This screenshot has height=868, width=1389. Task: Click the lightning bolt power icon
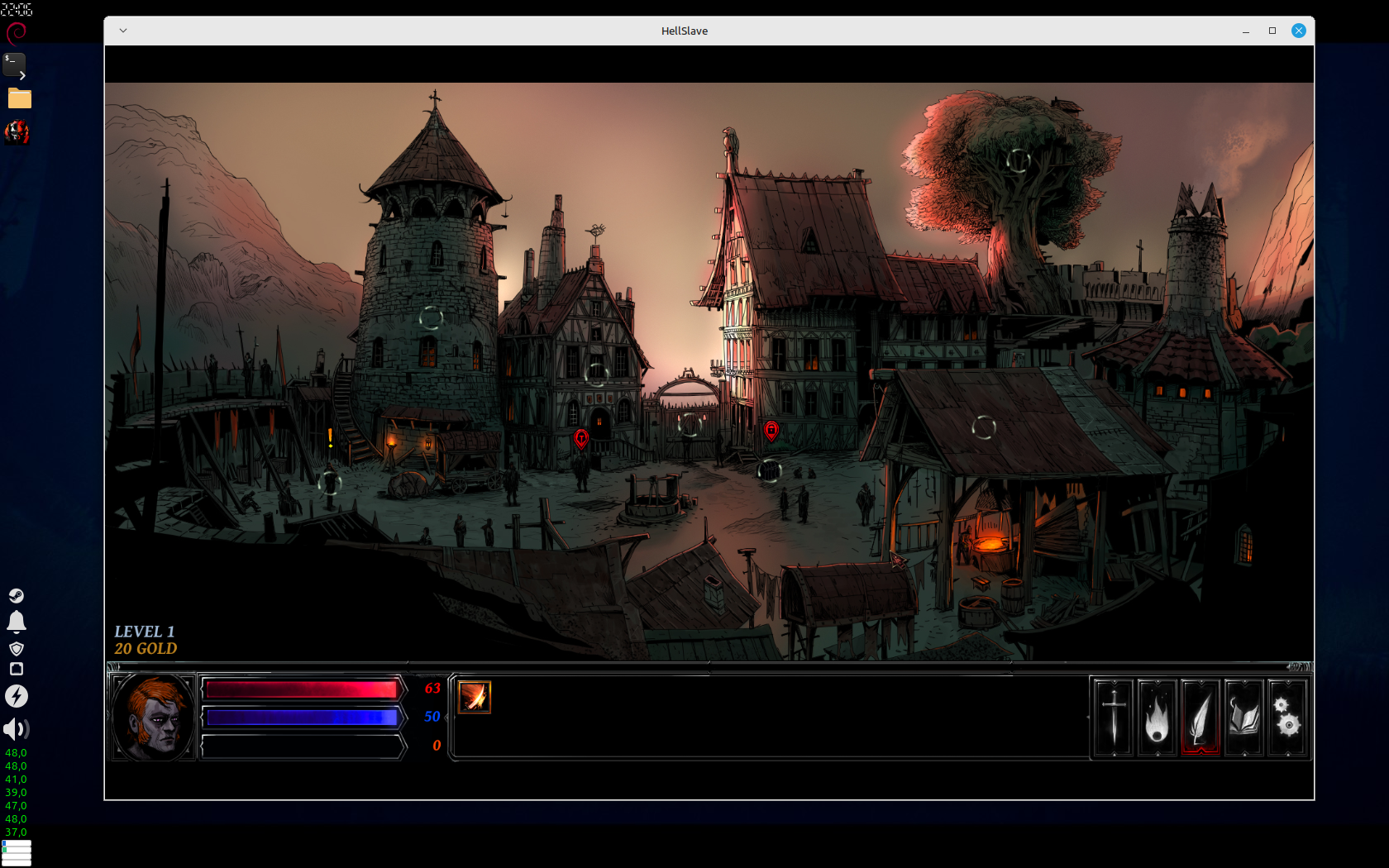point(16,696)
